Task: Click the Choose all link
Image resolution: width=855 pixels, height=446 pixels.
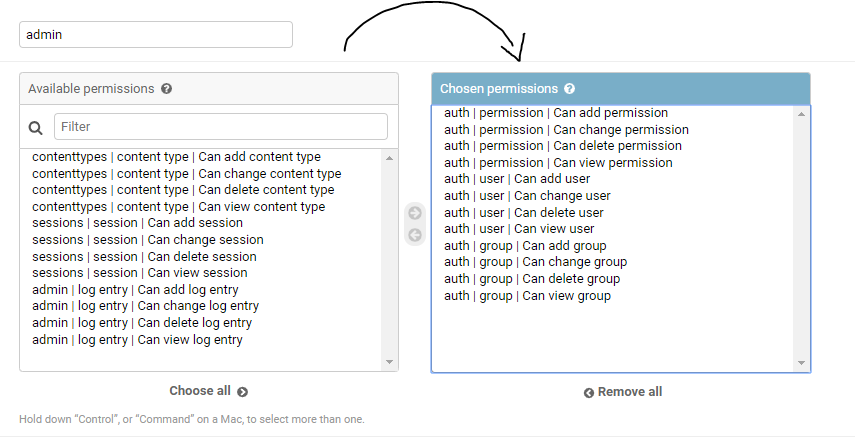Action: point(208,391)
